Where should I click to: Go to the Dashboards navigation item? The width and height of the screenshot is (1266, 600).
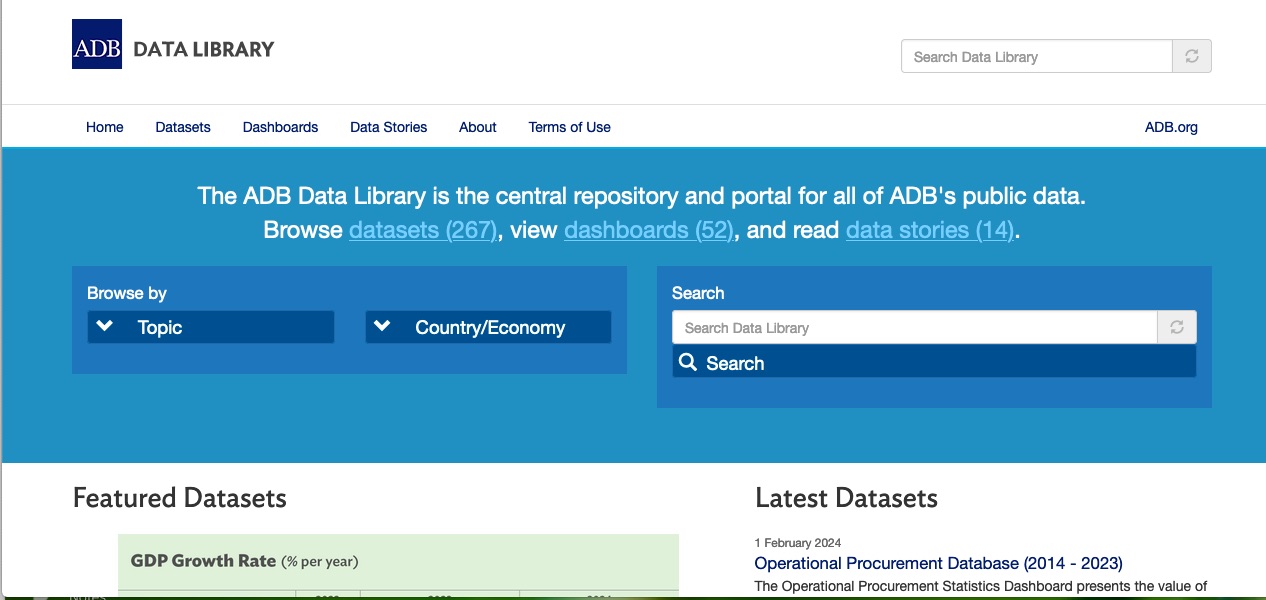click(280, 127)
